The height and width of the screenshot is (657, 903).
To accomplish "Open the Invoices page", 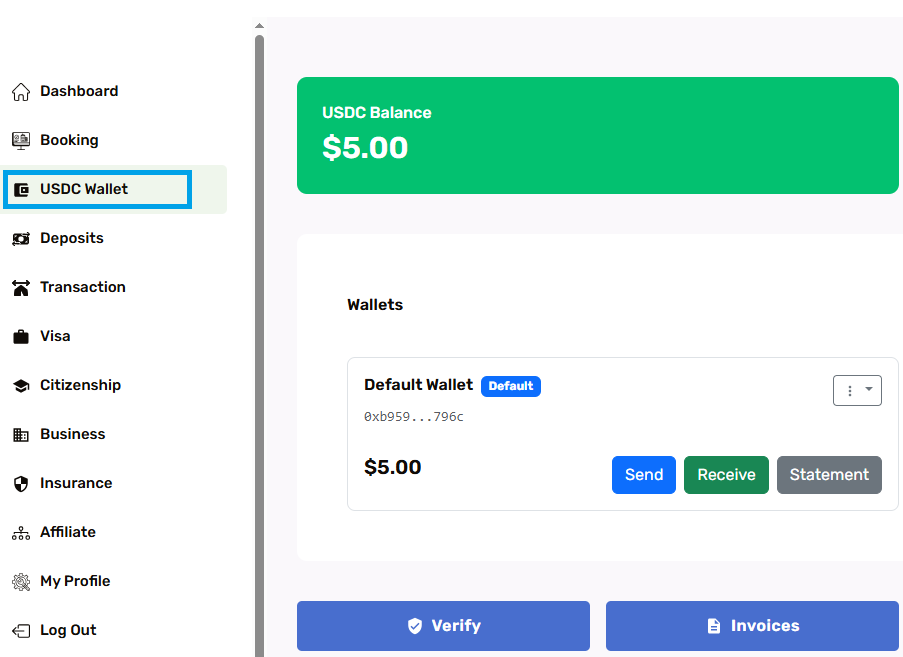I will [x=752, y=626].
